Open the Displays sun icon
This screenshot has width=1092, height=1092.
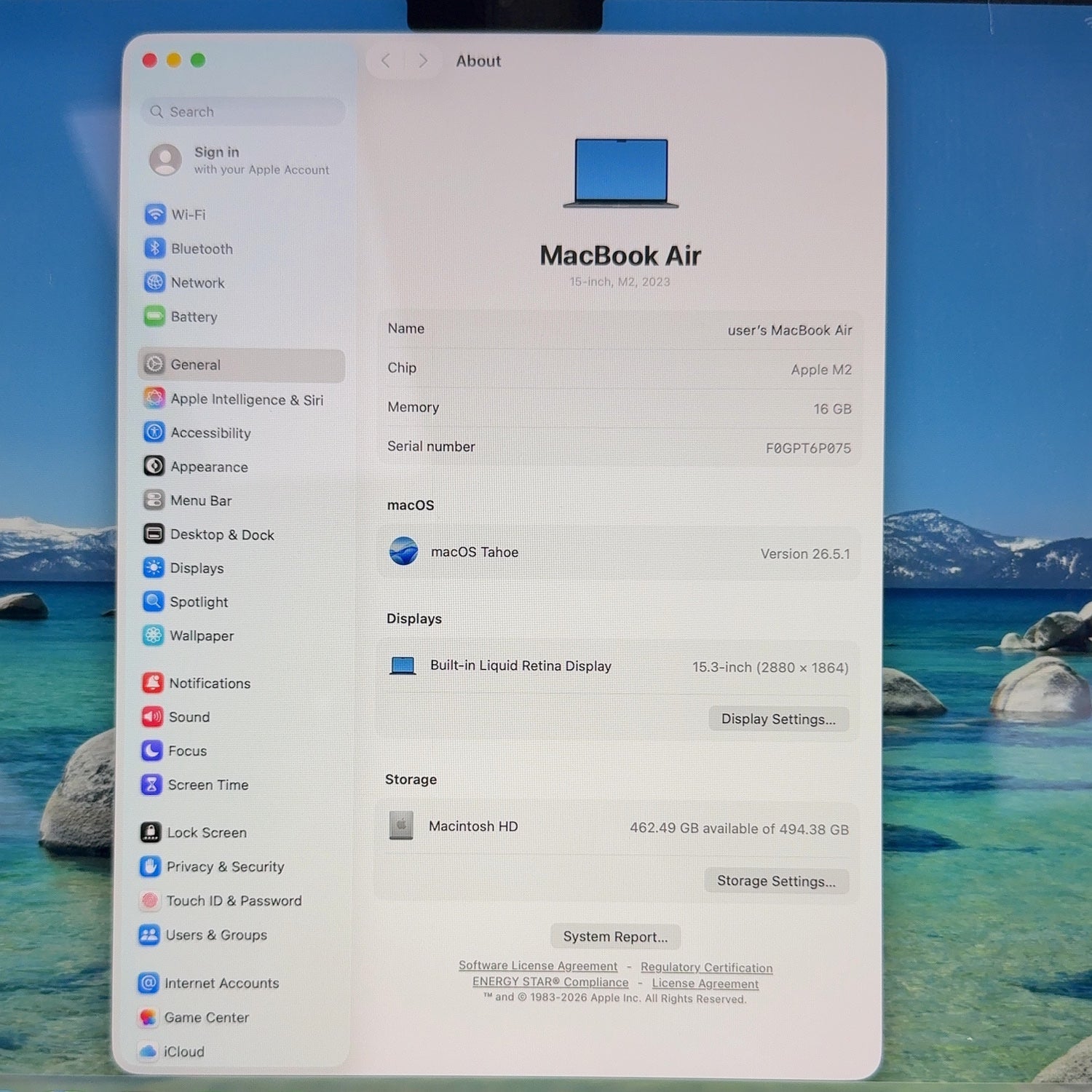coord(154,568)
